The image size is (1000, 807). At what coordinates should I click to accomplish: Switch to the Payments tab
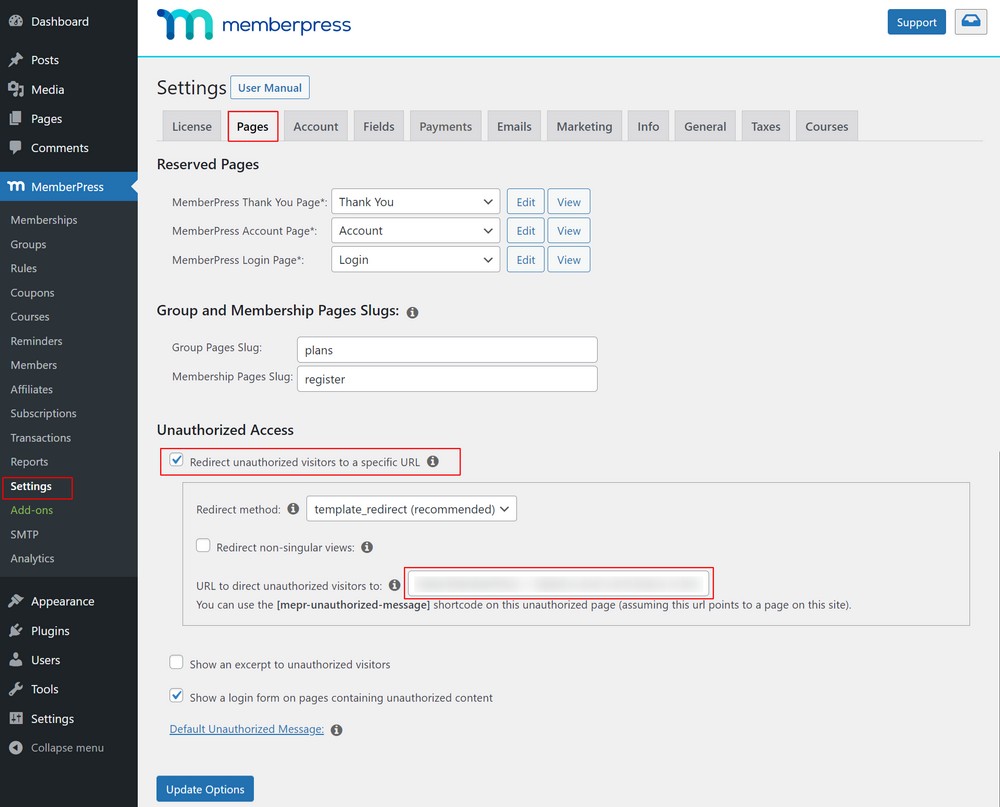coord(446,126)
